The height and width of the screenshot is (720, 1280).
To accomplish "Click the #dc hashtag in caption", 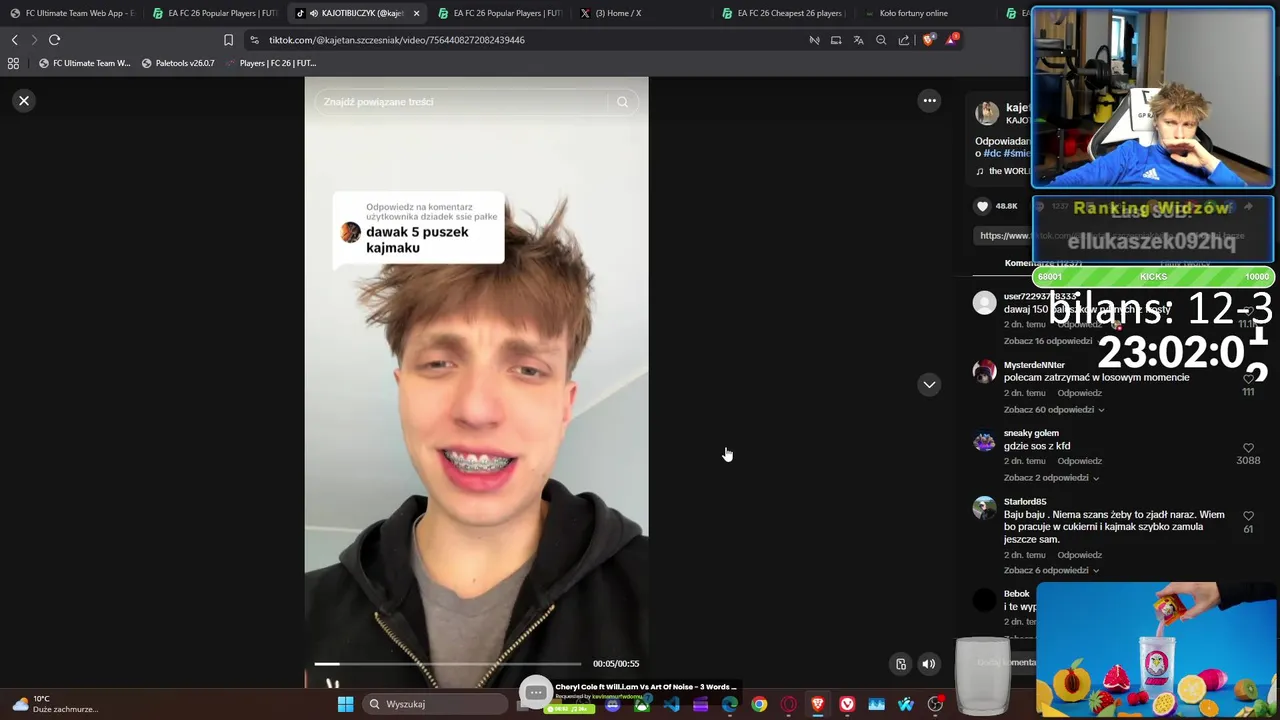I will (x=992, y=154).
